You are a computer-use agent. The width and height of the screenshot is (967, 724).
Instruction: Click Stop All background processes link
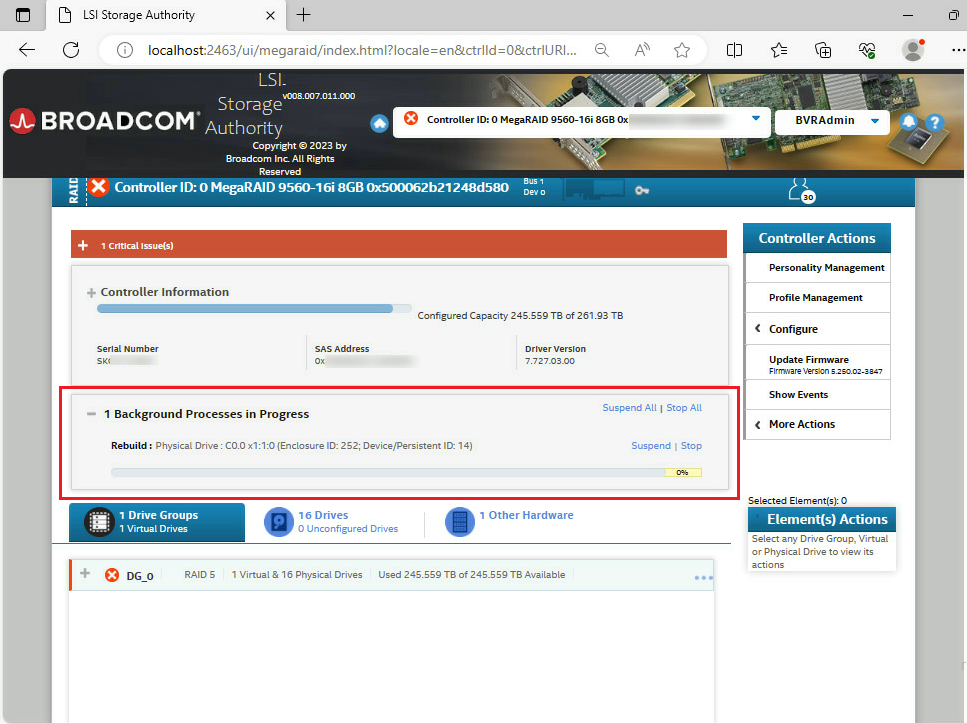pyautogui.click(x=684, y=408)
